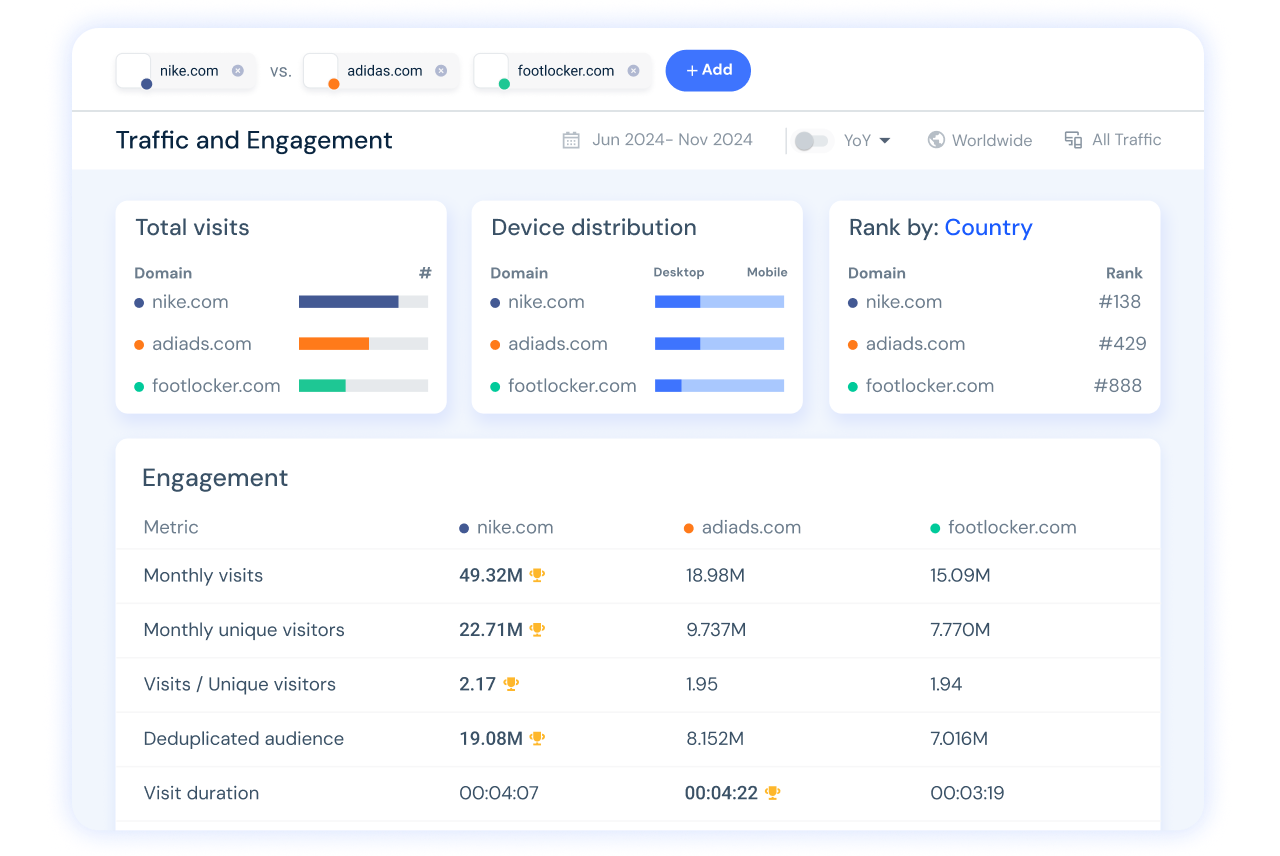Click the Monthly unique visitors row label
This screenshot has width=1280, height=856.
(x=244, y=630)
